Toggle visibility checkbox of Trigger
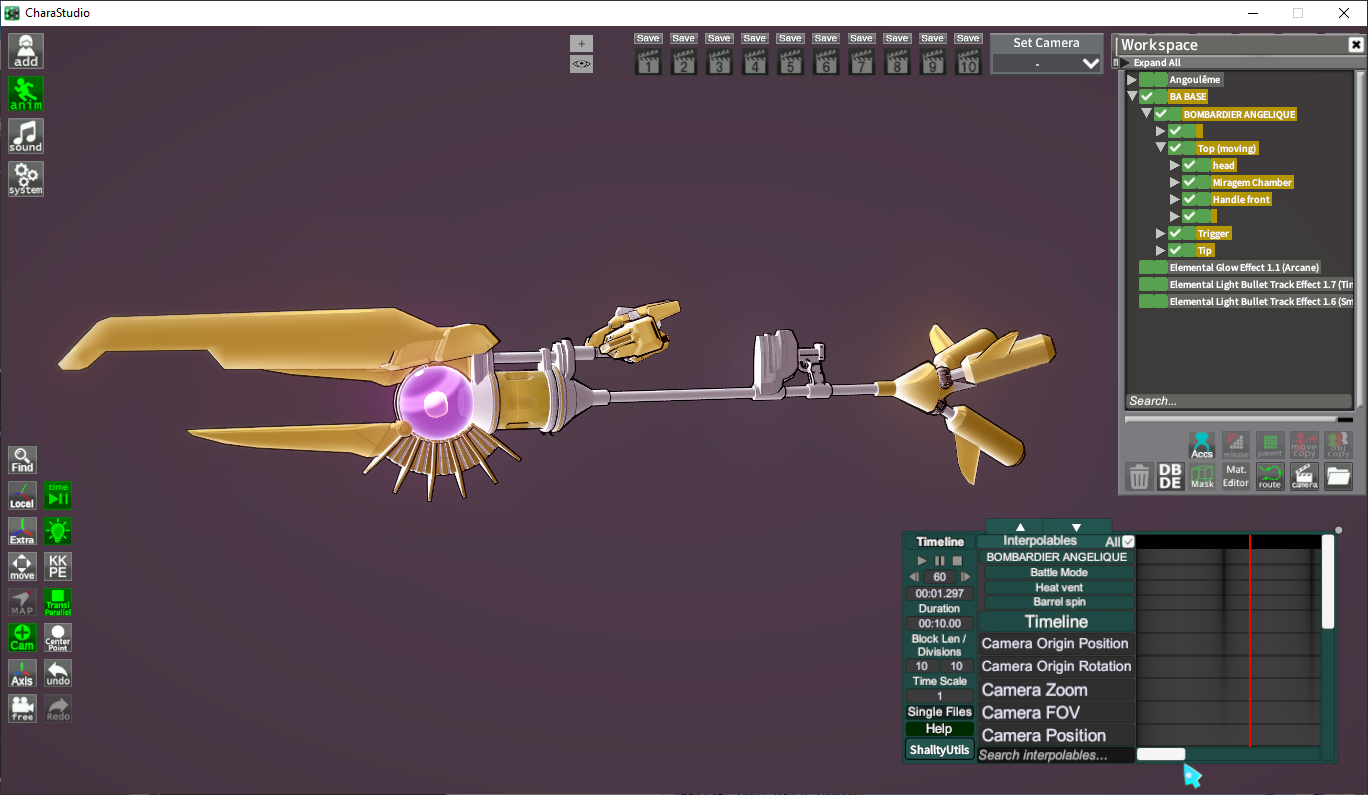Image resolution: width=1368 pixels, height=795 pixels. tap(1174, 233)
